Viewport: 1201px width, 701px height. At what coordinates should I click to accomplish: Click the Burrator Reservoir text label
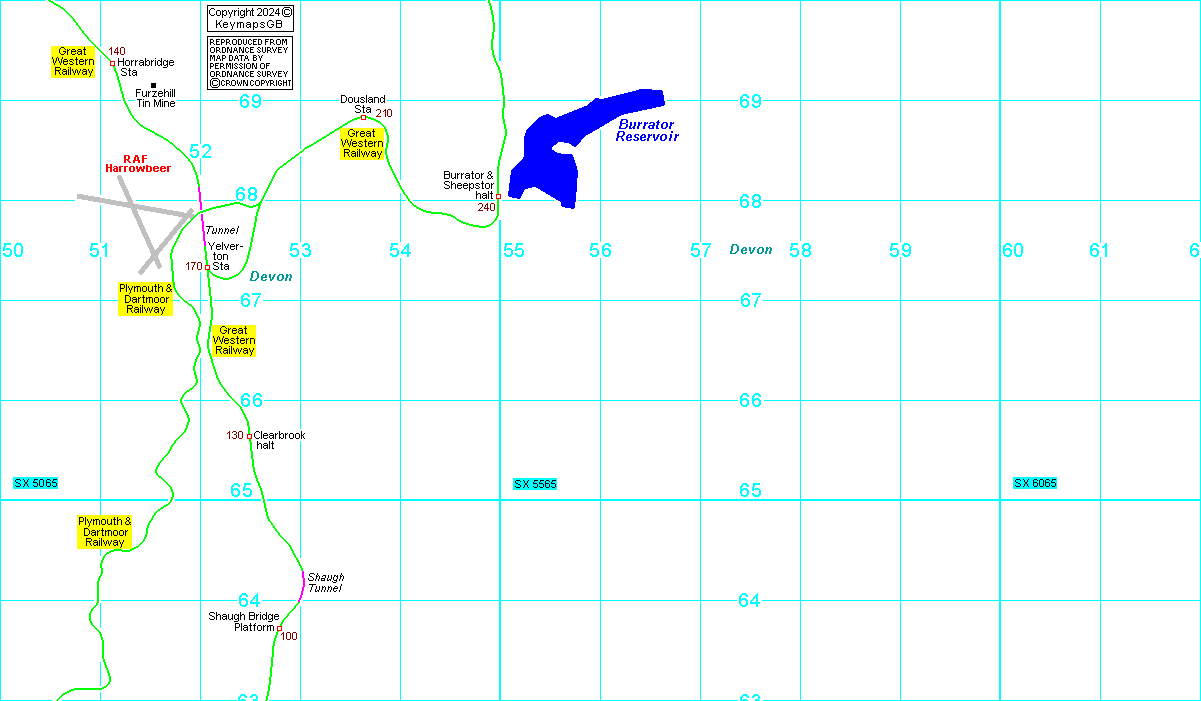coord(647,130)
